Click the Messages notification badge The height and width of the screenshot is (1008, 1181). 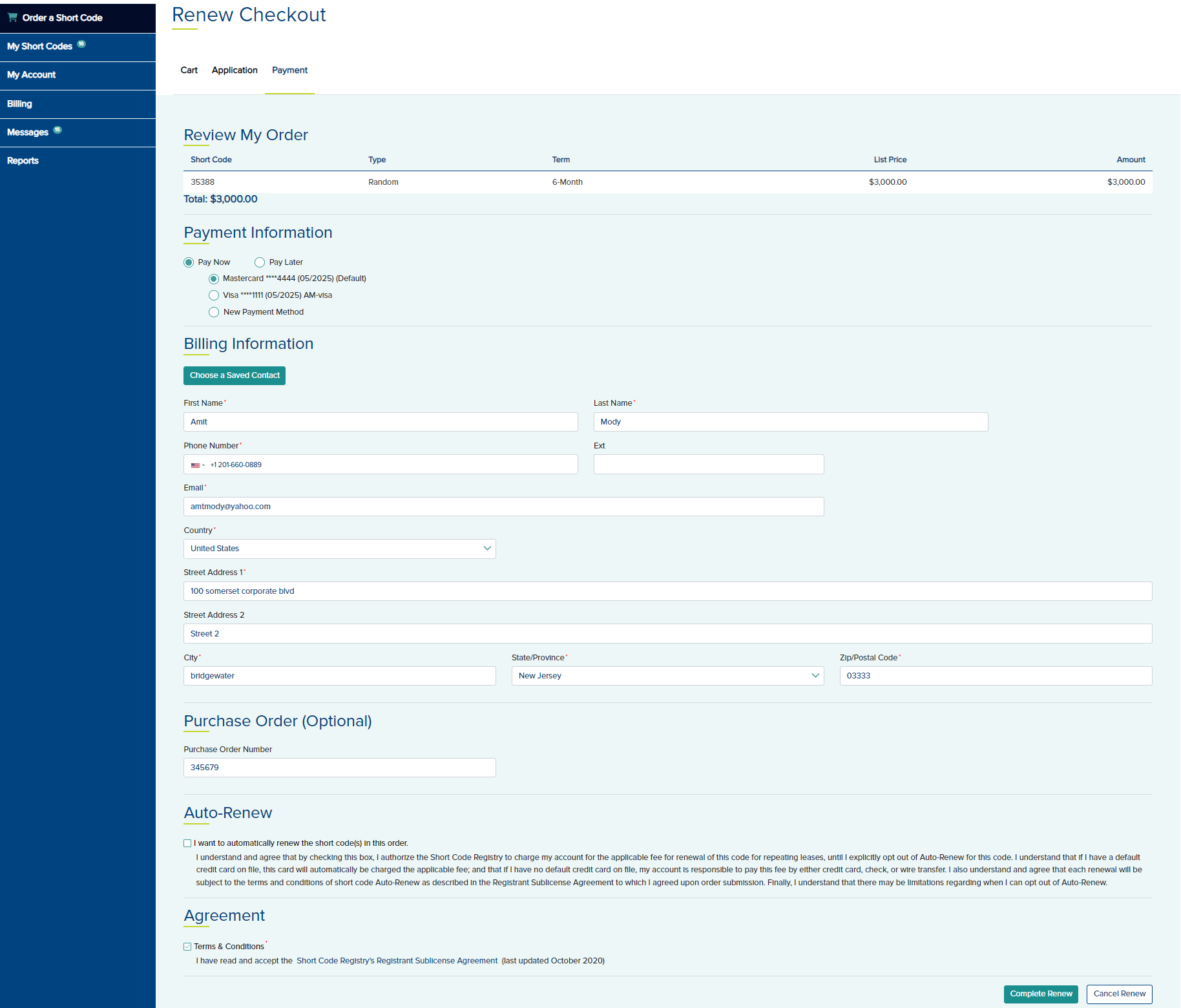(57, 130)
